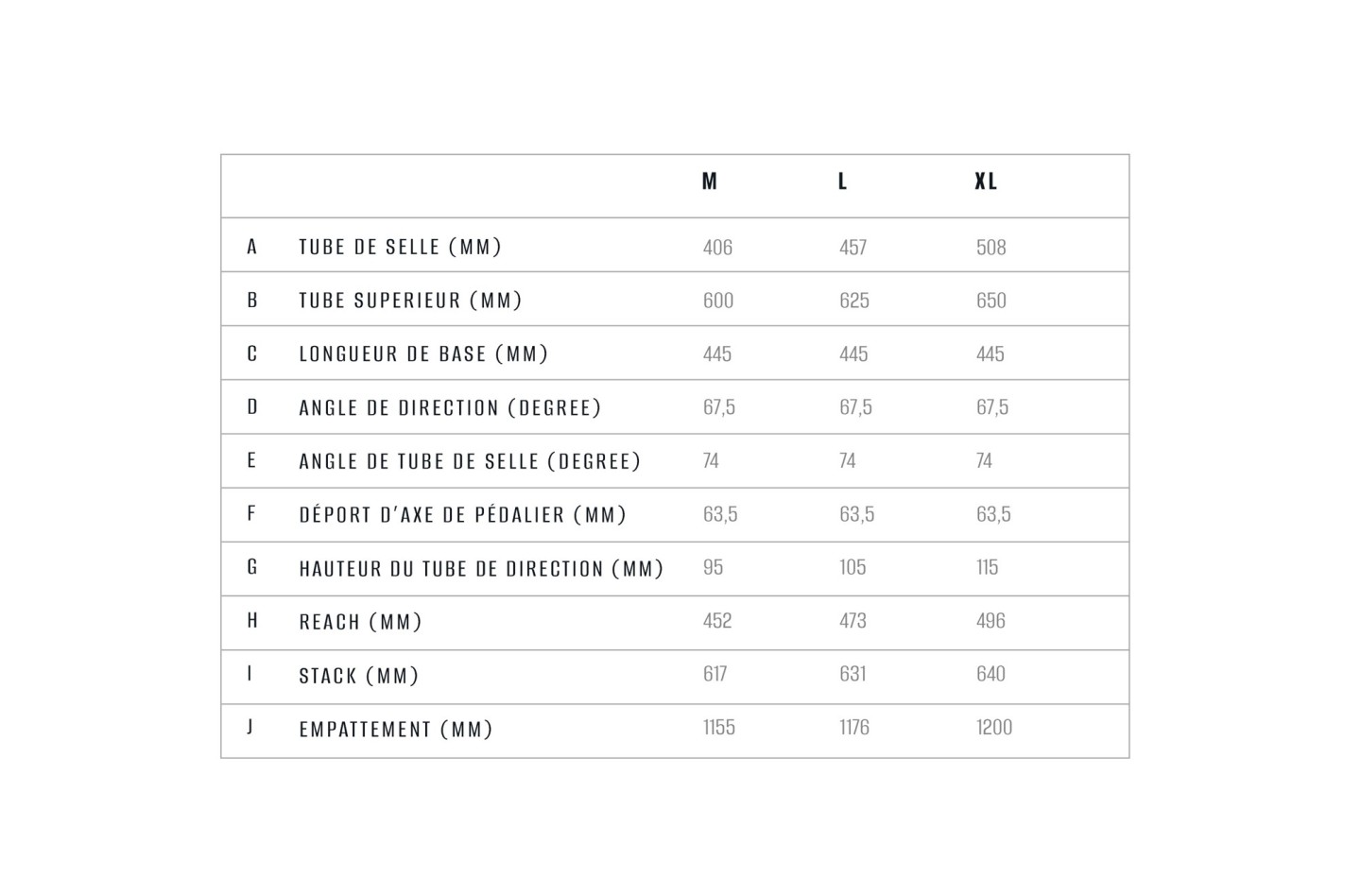Image resolution: width=1361 pixels, height=896 pixels.
Task: Click the 406 seat tube value
Action: pos(717,248)
